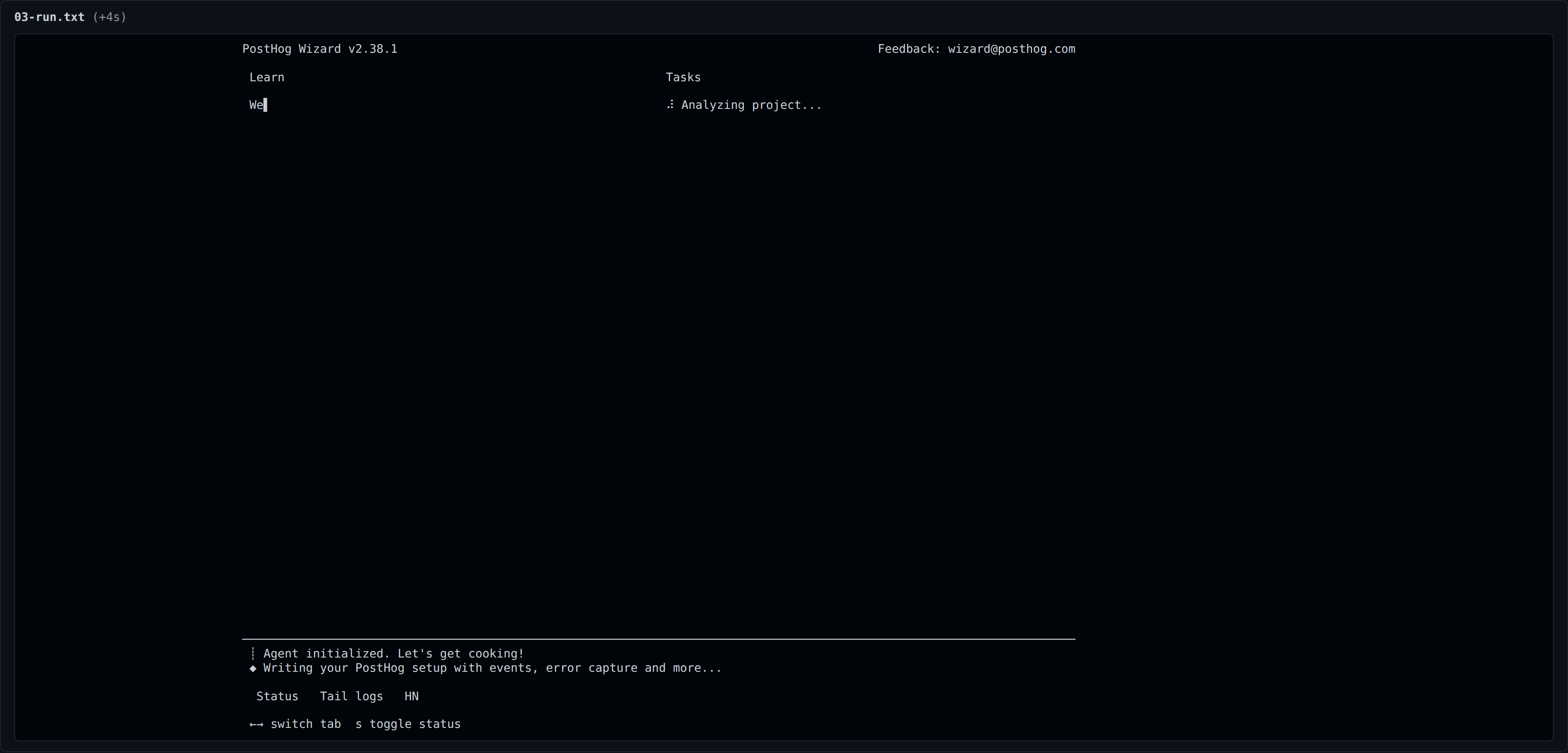
Task: Click the wizard@posthog.com feedback address
Action: 1011,49
